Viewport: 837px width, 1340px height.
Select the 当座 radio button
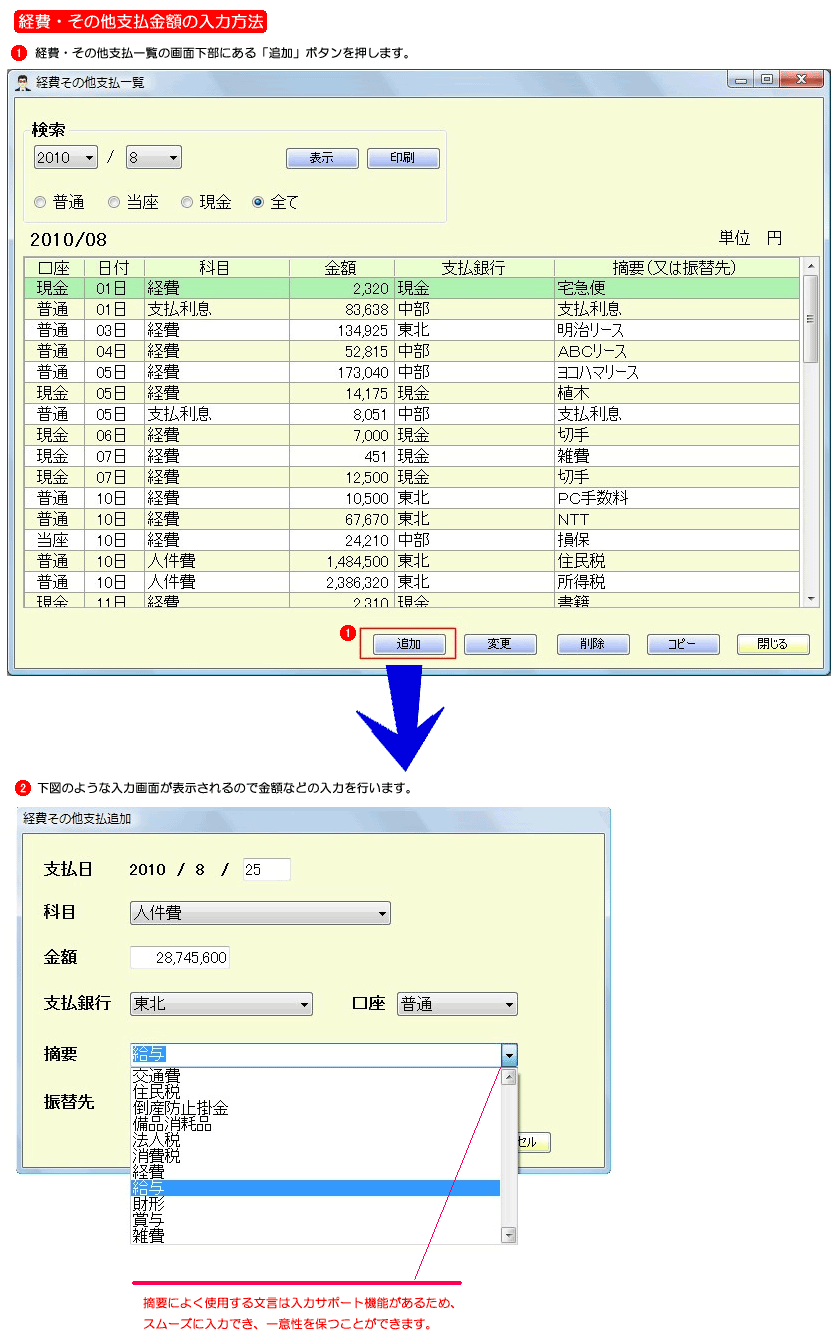(x=114, y=202)
